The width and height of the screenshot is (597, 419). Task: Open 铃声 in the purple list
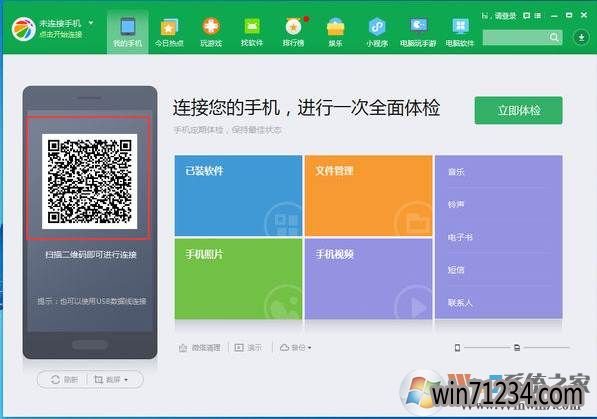pyautogui.click(x=456, y=205)
